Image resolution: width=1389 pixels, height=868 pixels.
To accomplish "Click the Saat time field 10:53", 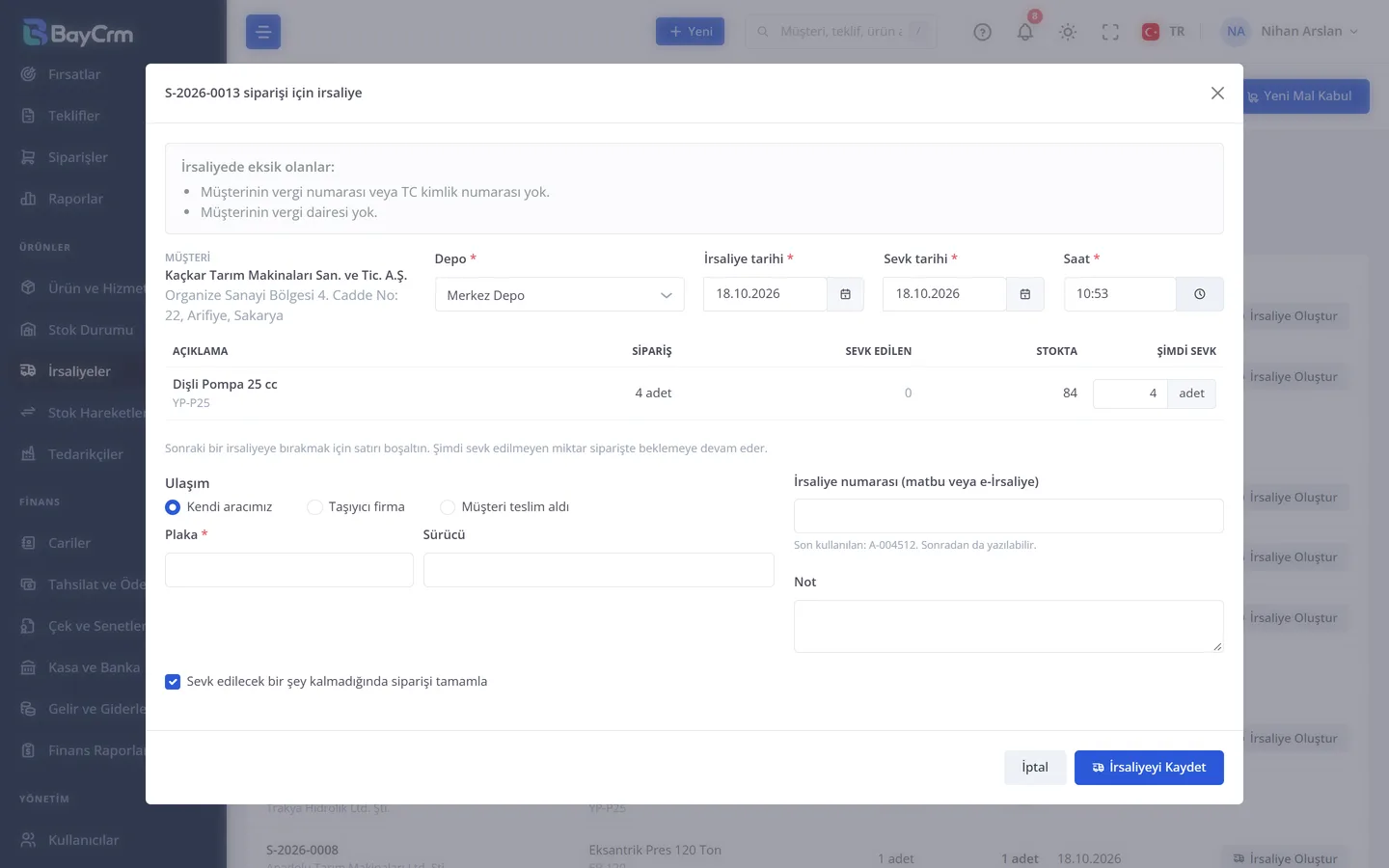I will click(1120, 294).
